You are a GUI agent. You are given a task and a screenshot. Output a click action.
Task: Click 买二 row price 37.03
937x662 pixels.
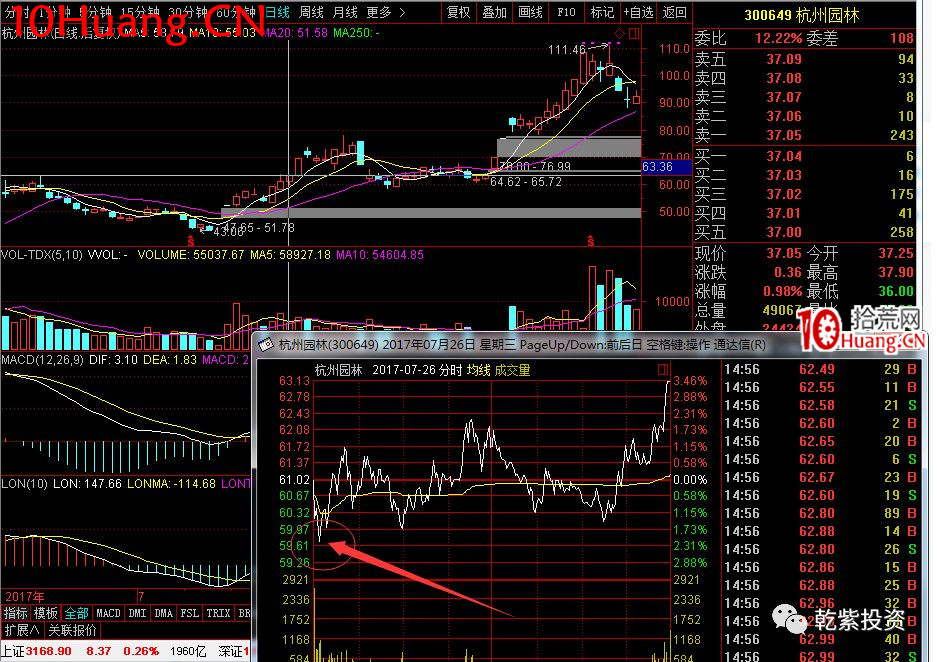pos(784,175)
